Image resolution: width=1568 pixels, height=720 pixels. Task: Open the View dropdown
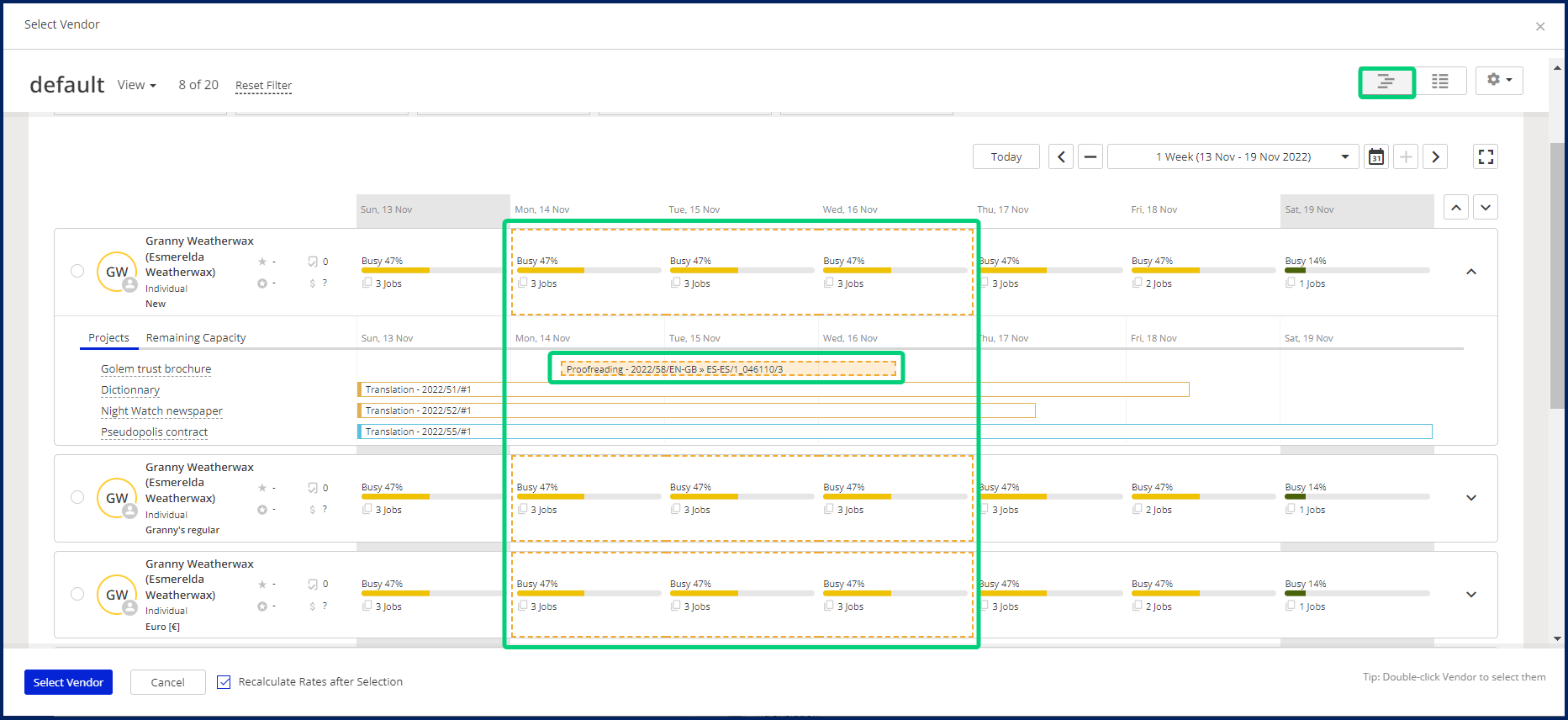[136, 85]
